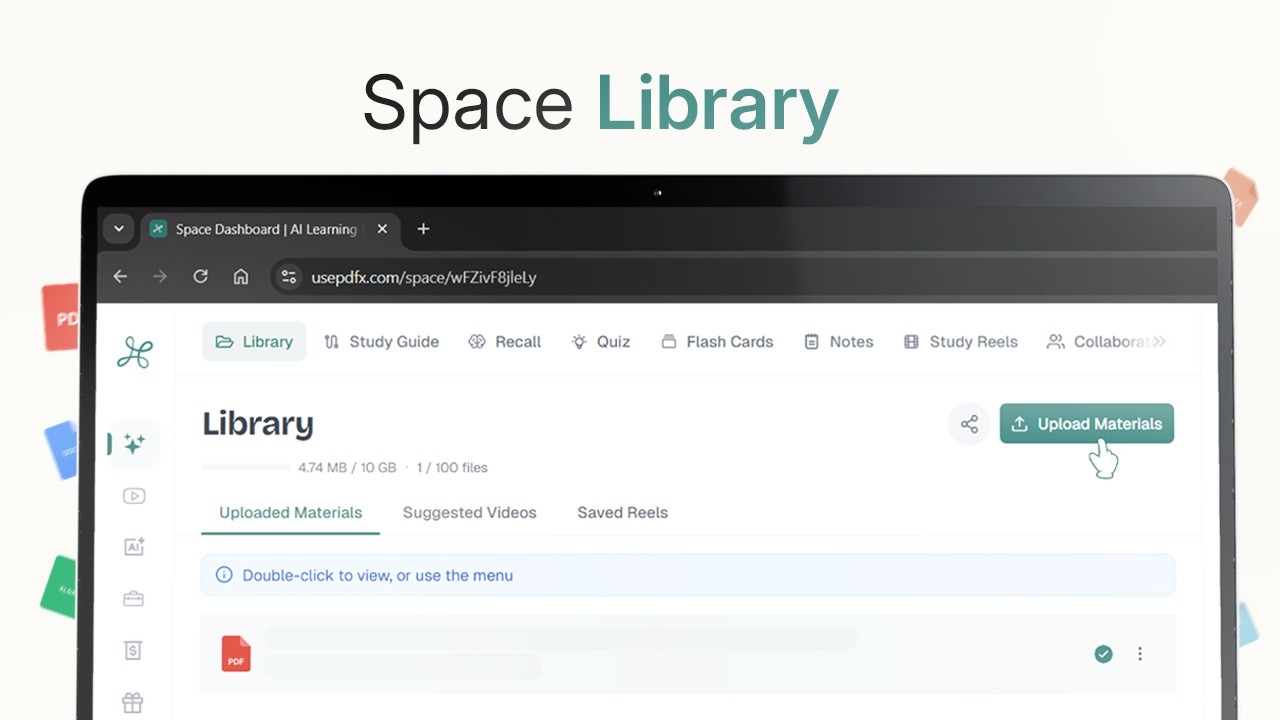Close the Space Dashboard browser tab
This screenshot has height=720, width=1280.
(x=382, y=229)
